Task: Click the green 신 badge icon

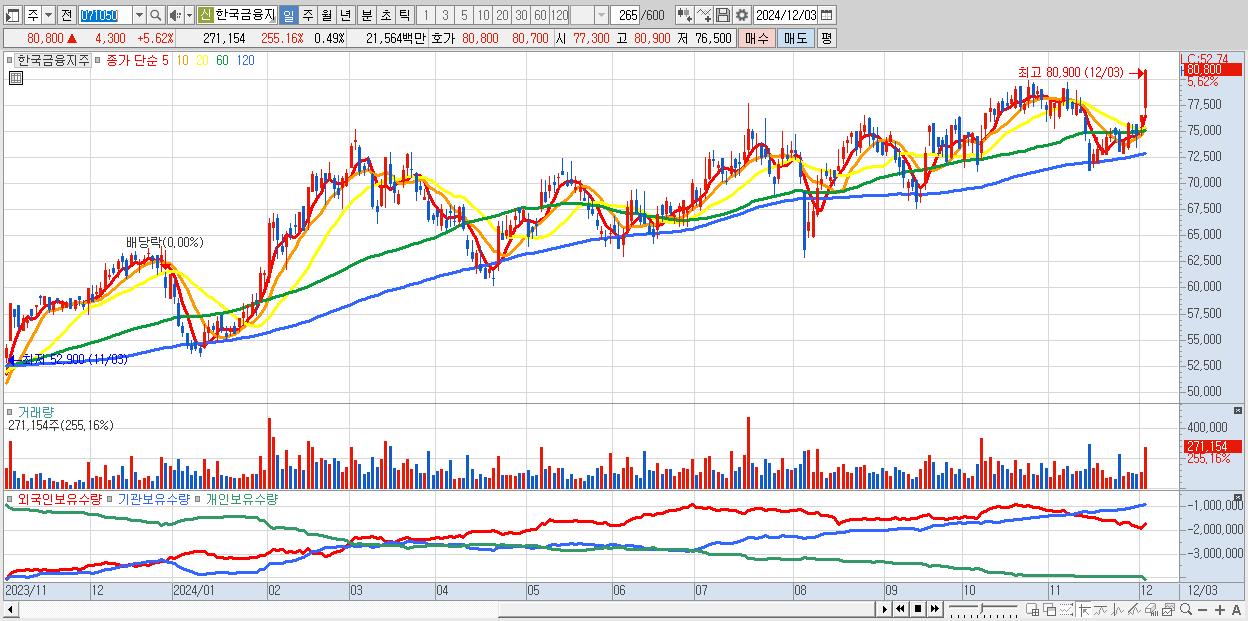Action: (205, 15)
